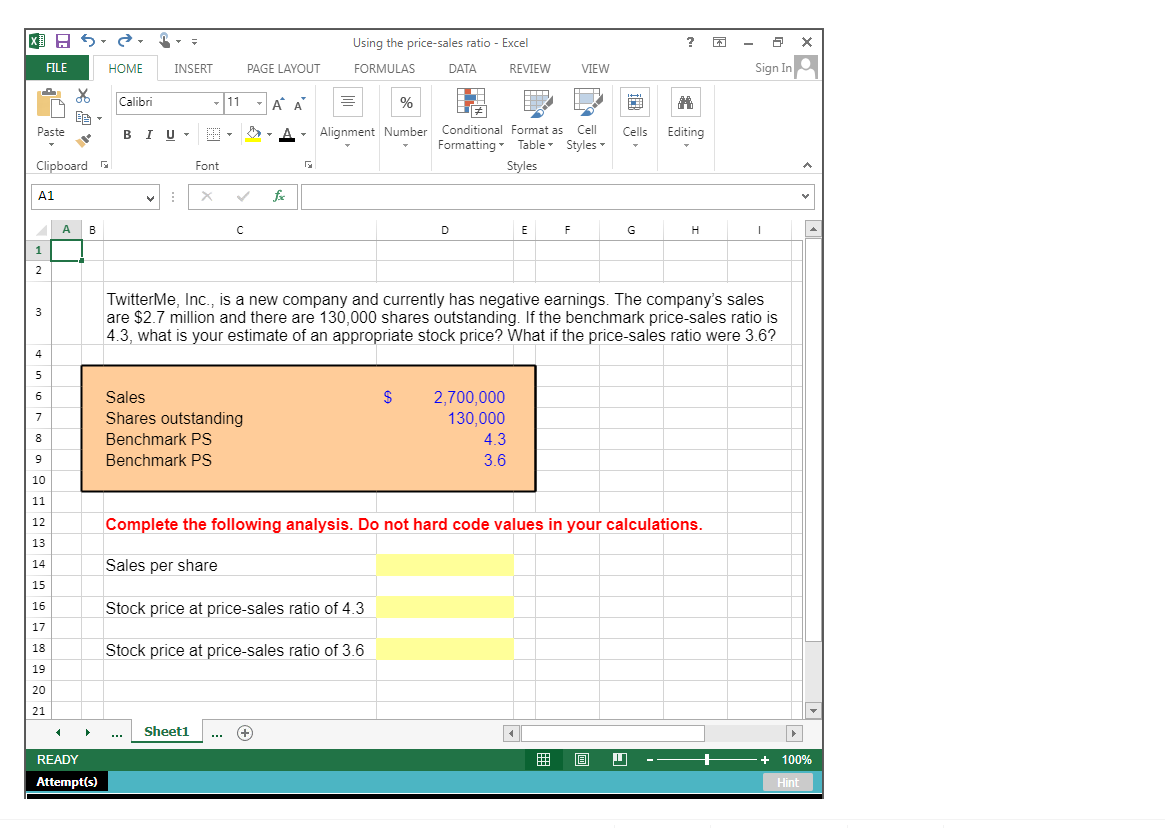
Task: Open the Editing binoculars group
Action: 685,102
